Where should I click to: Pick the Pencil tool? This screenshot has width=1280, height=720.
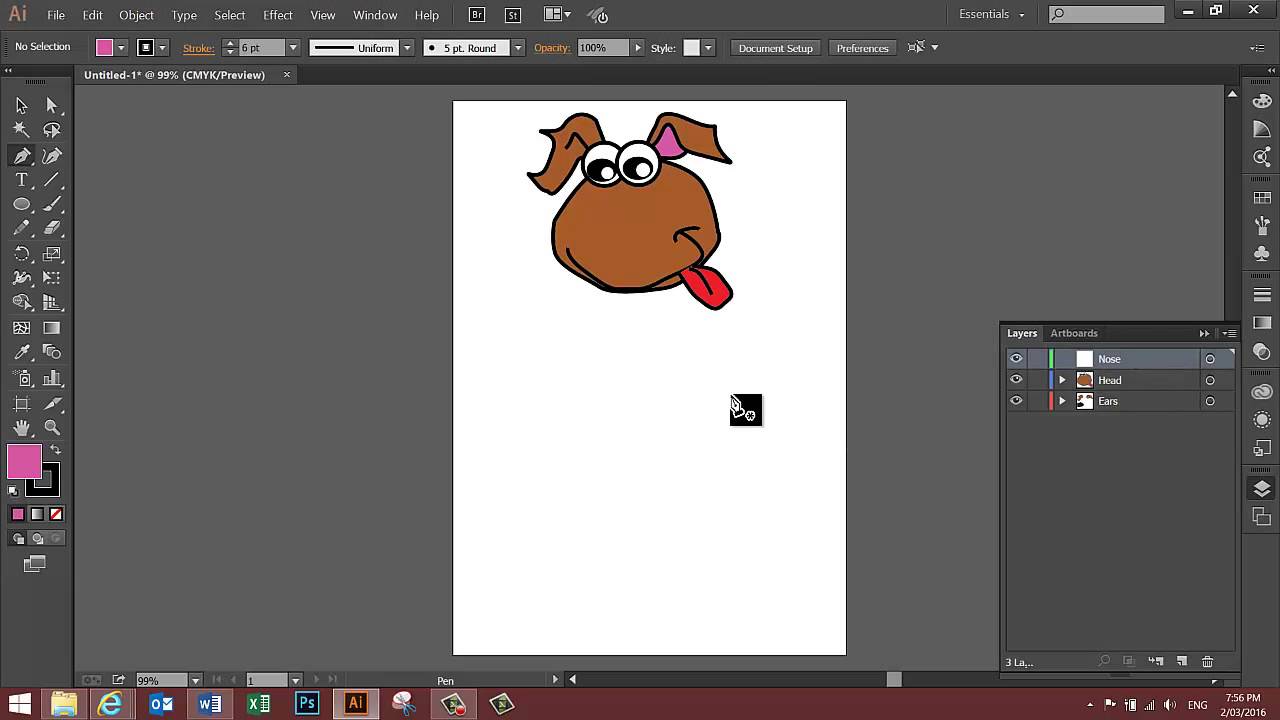[x=21, y=229]
